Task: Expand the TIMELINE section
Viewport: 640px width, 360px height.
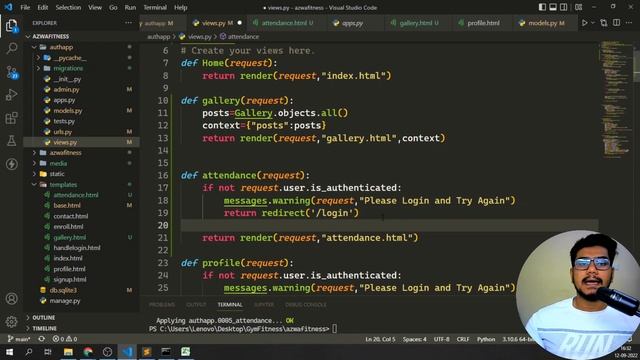Action: click(x=82, y=328)
